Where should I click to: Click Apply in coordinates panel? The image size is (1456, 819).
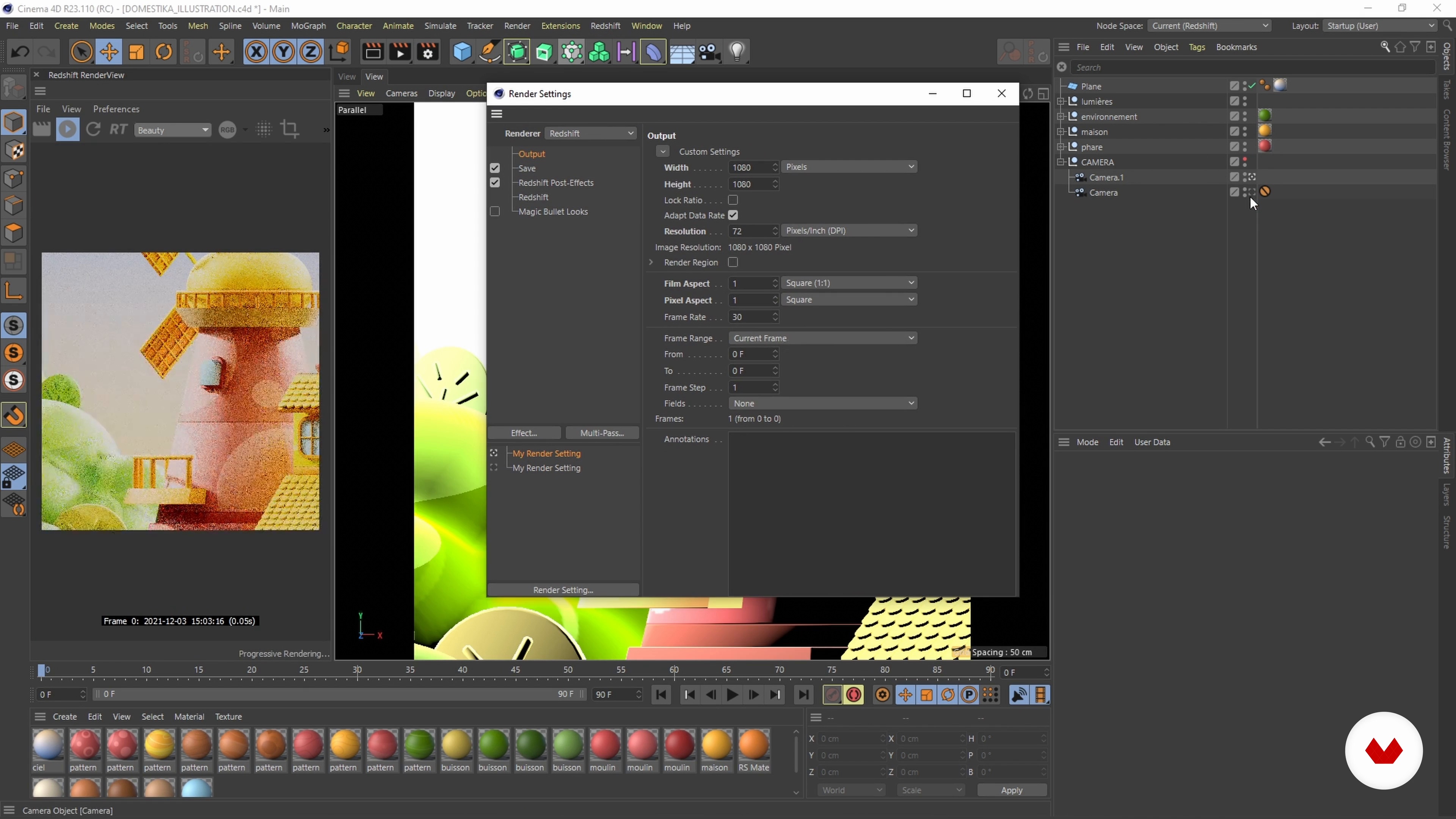click(x=1012, y=790)
